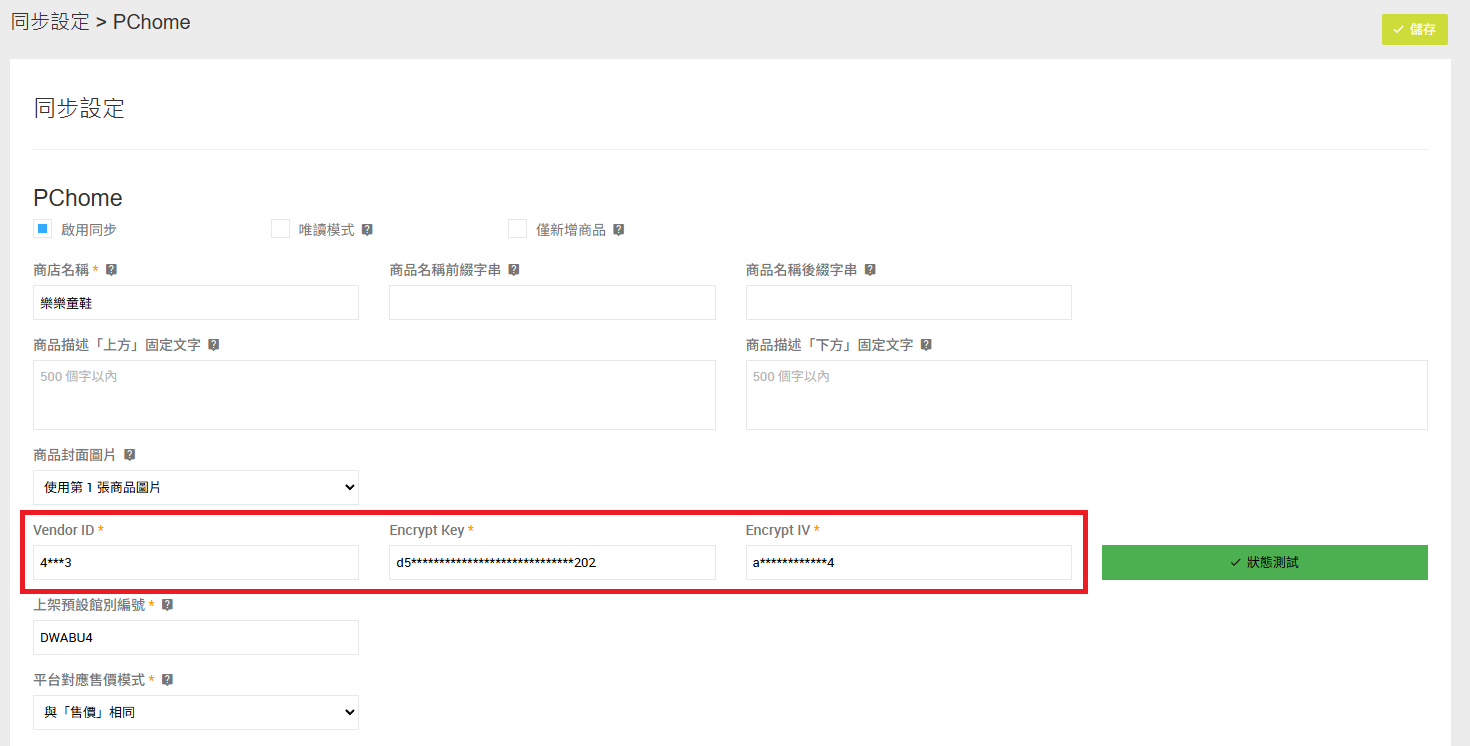Check the 僅新增商品 checkbox
Viewport: 1470px width, 746px height.
pos(517,229)
